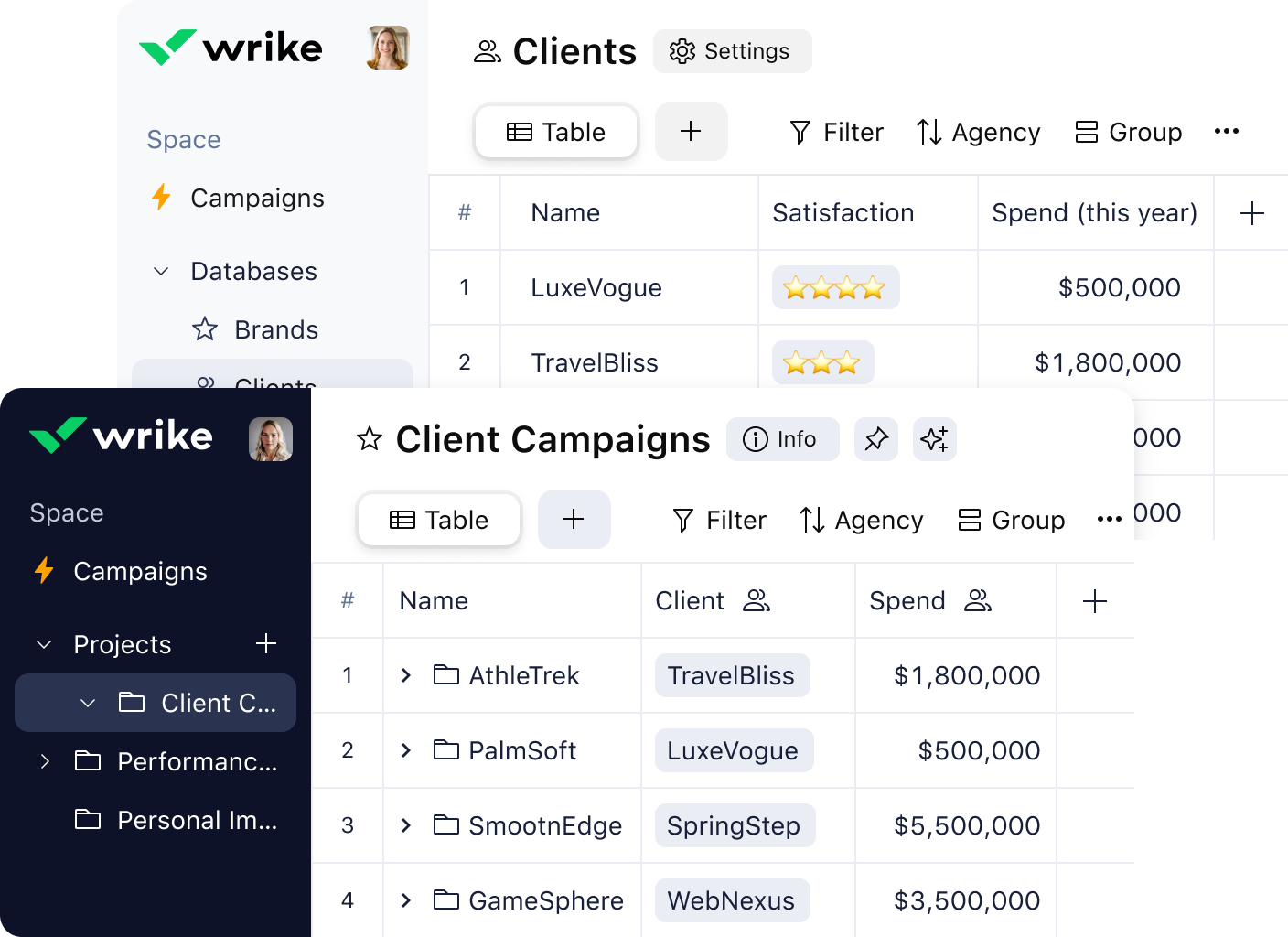
Task: Click the LuxeVogue client tag in the PalmSoft row
Action: pos(734,750)
